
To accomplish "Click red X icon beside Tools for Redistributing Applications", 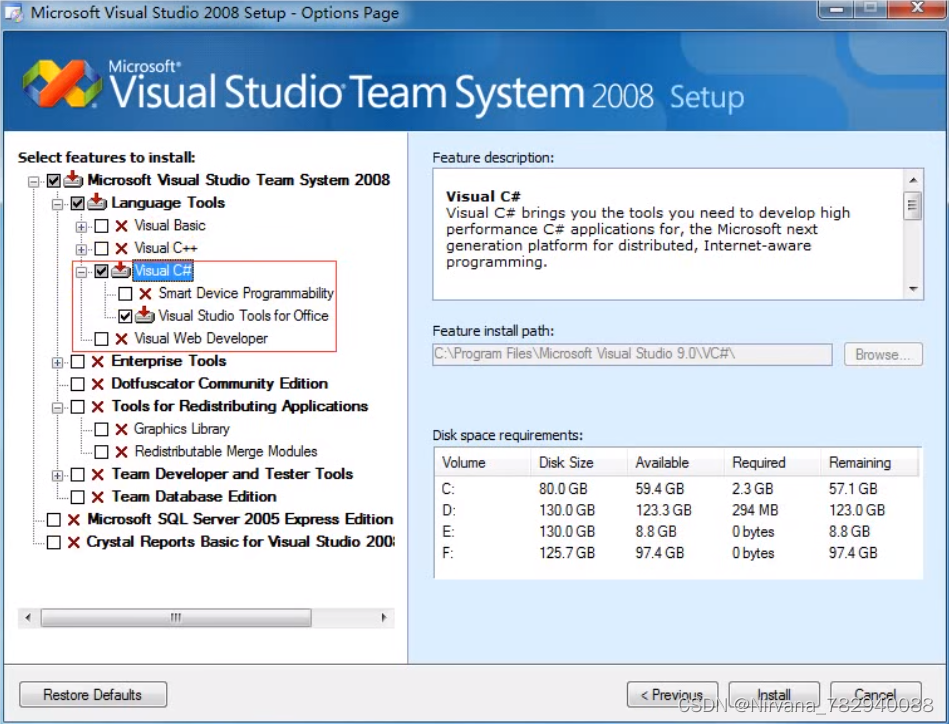I will pyautogui.click(x=97, y=407).
